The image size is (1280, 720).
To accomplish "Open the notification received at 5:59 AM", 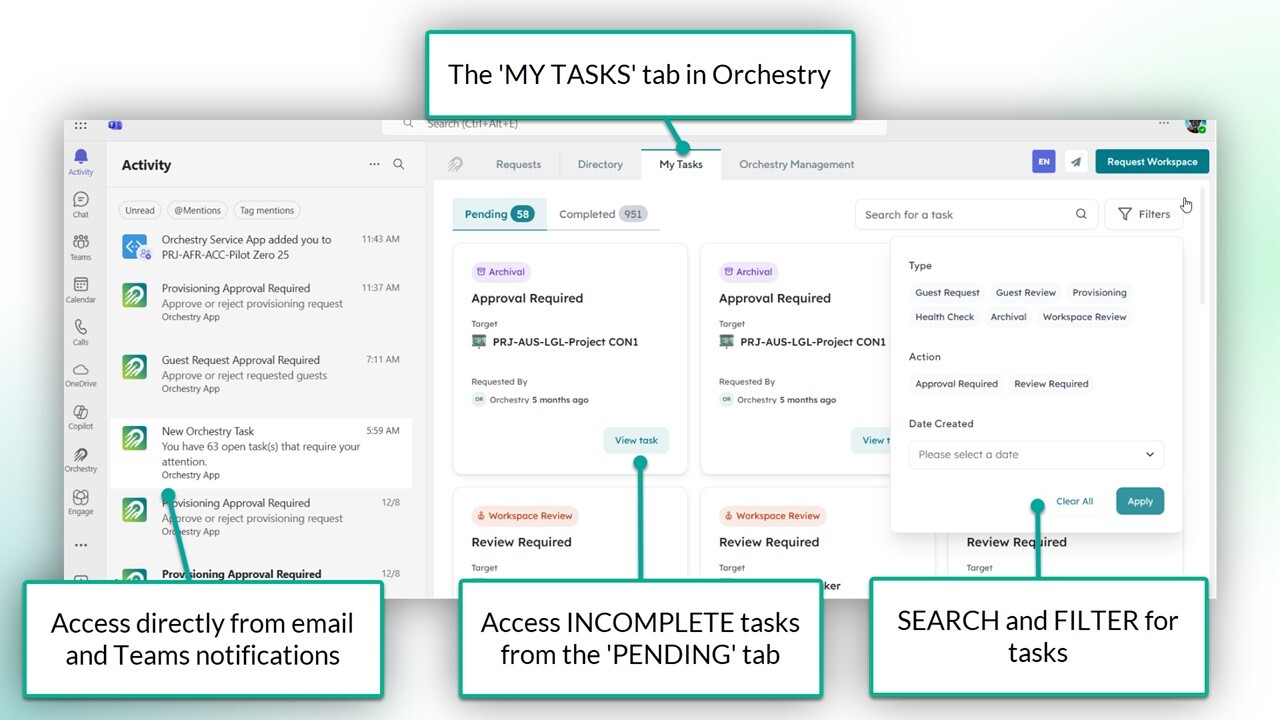I will tap(260, 453).
